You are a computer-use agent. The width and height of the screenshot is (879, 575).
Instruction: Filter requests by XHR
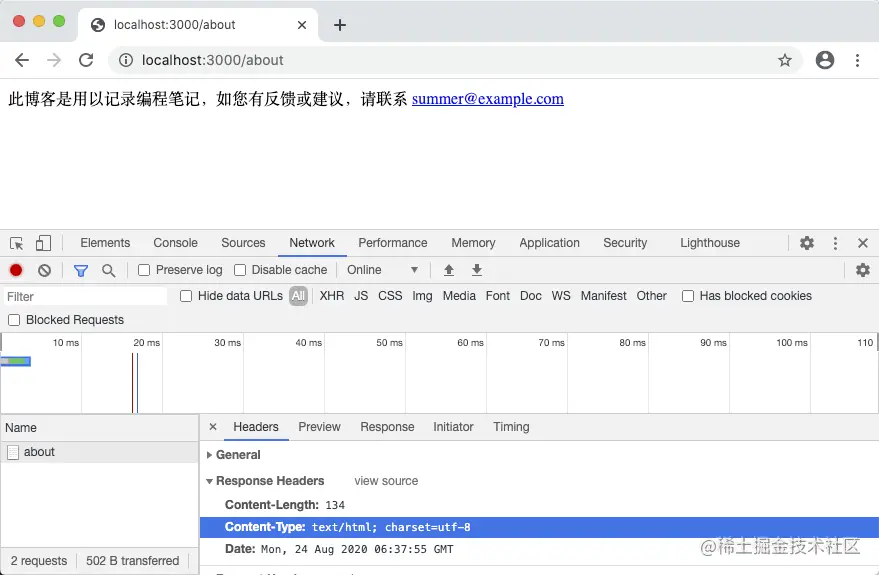tap(332, 296)
